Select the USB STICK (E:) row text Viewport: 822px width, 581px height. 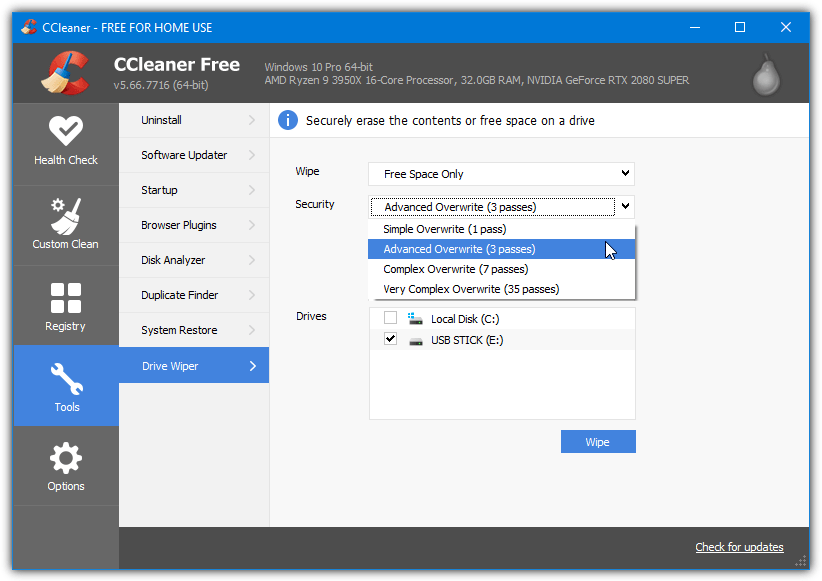(467, 340)
